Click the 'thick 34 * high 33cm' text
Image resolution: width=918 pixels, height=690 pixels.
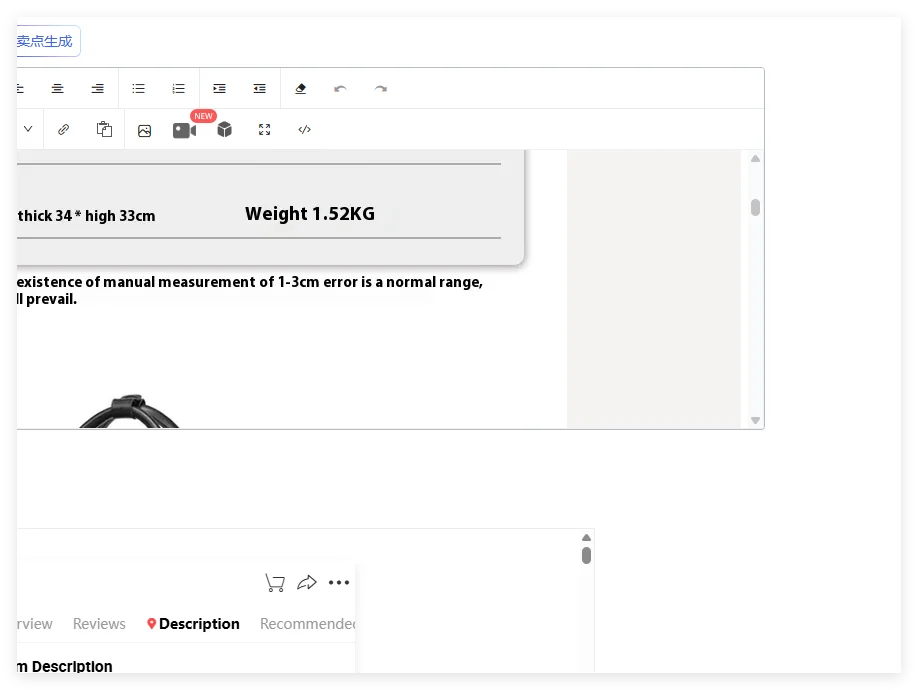tap(86, 216)
